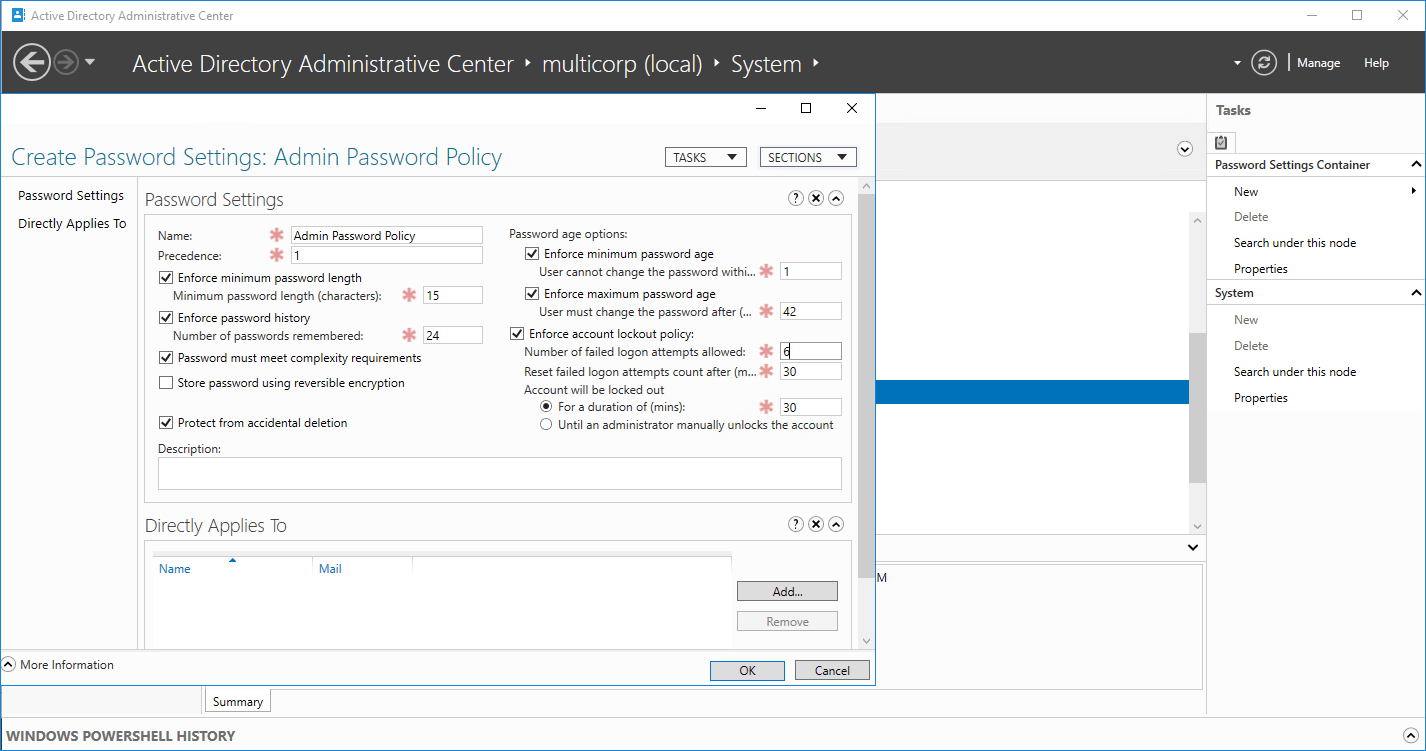
Task: Open the Help menu
Action: coord(1376,63)
